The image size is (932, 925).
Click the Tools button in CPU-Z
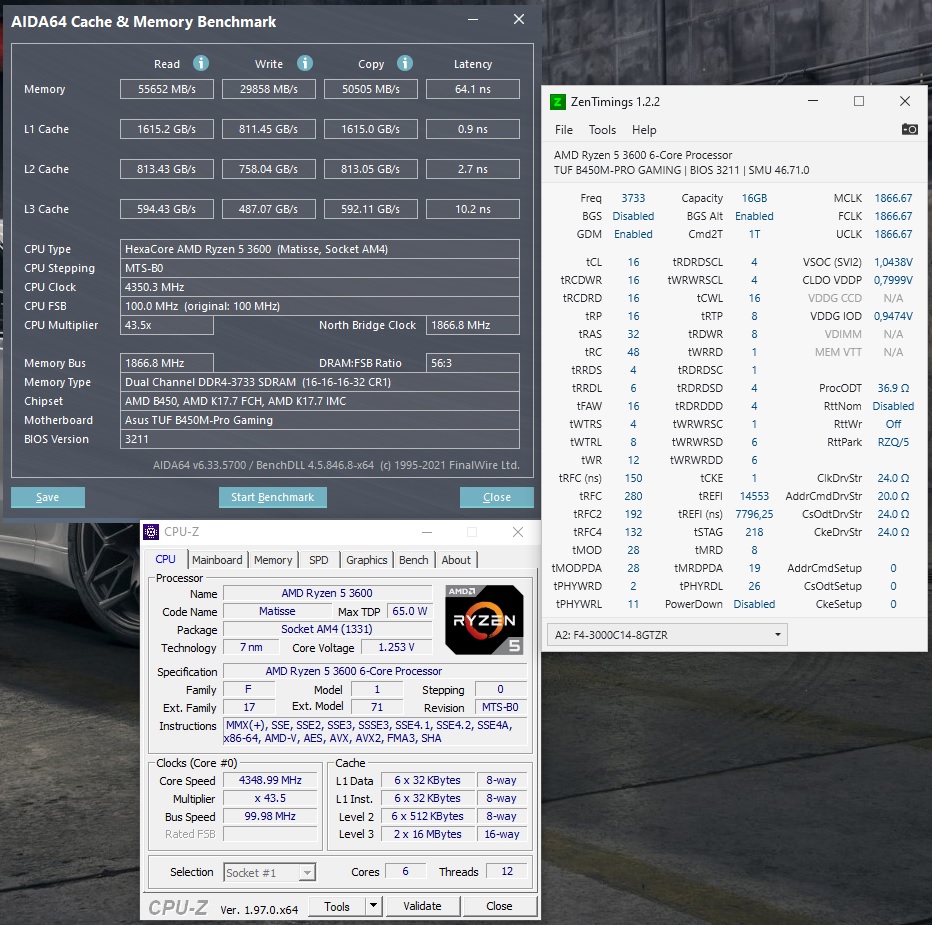point(337,906)
